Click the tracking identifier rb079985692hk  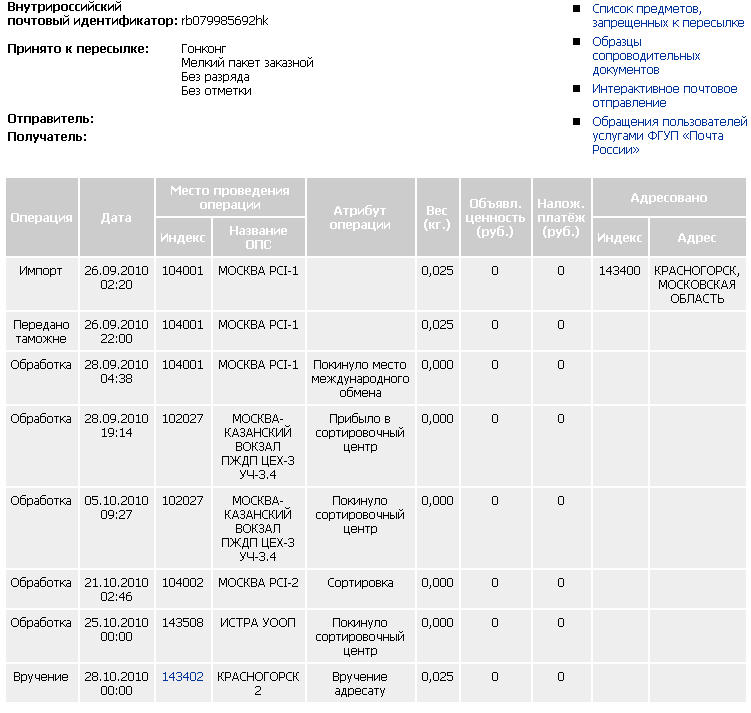click(x=224, y=20)
